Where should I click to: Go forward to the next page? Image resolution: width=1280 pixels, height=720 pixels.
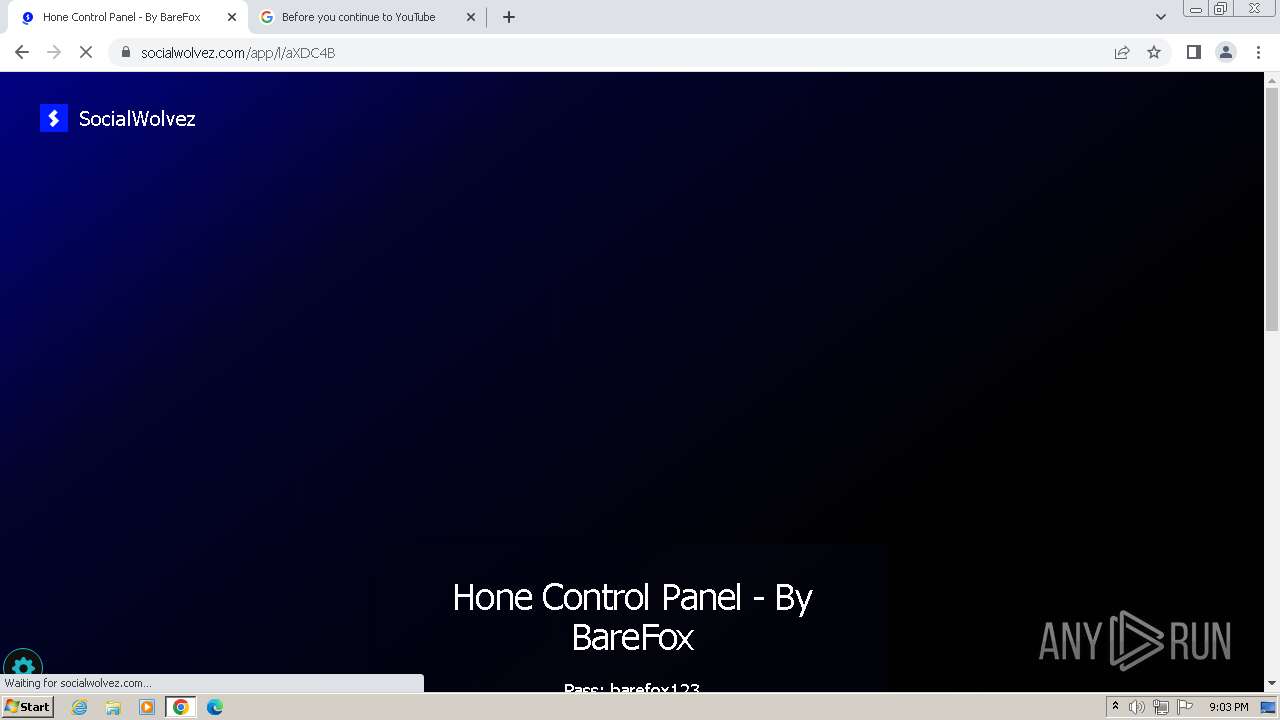tap(54, 52)
